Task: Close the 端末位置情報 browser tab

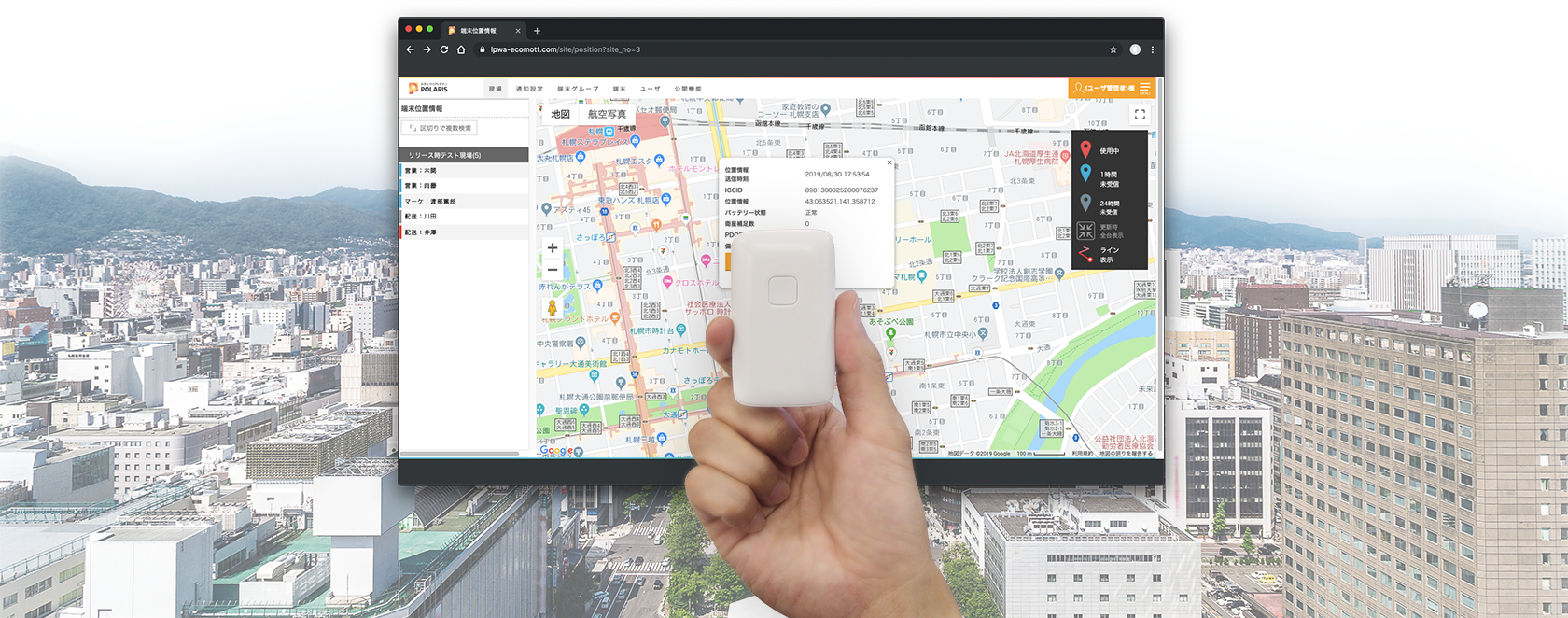Action: click(518, 31)
